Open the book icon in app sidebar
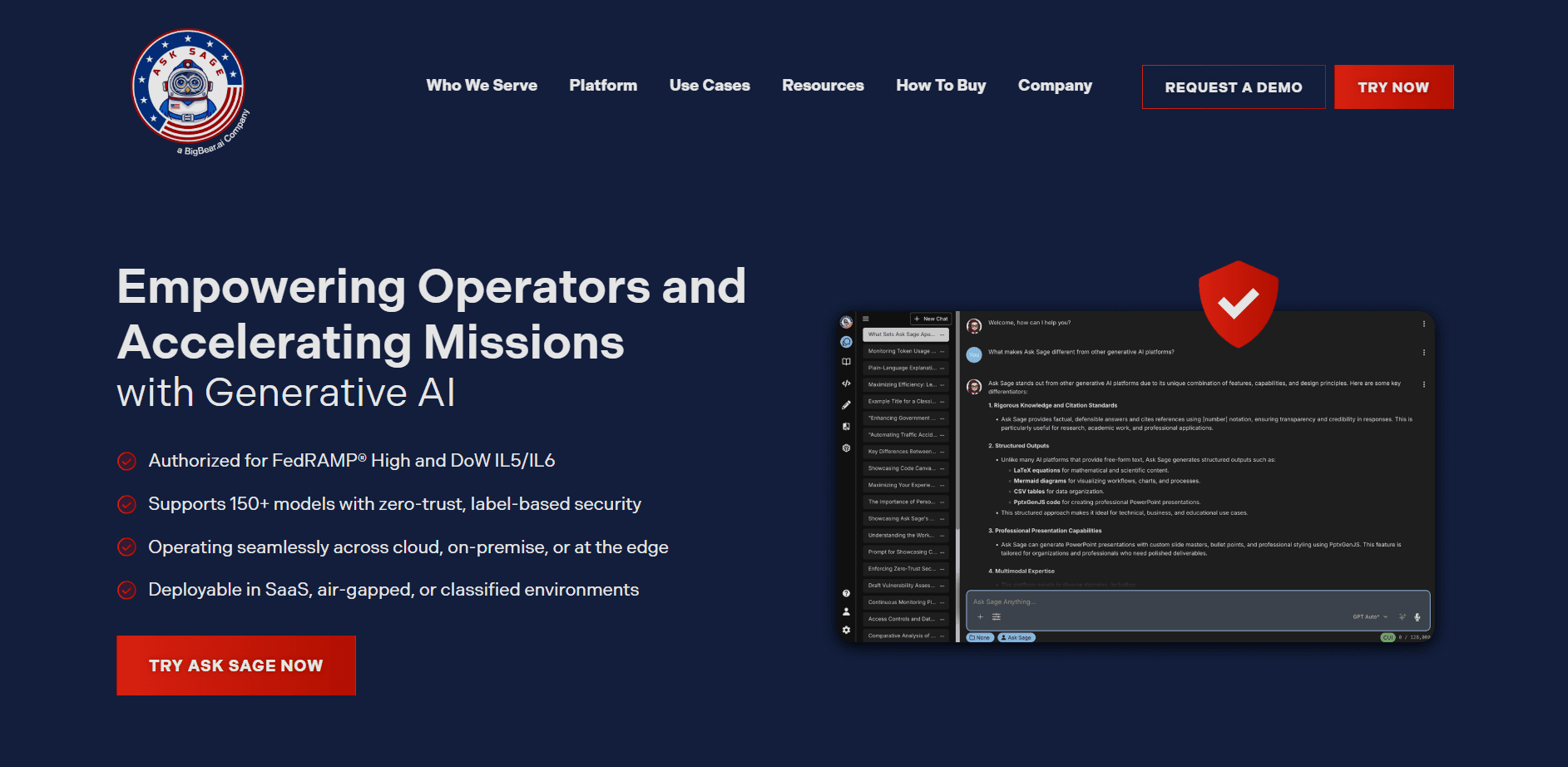 point(846,362)
